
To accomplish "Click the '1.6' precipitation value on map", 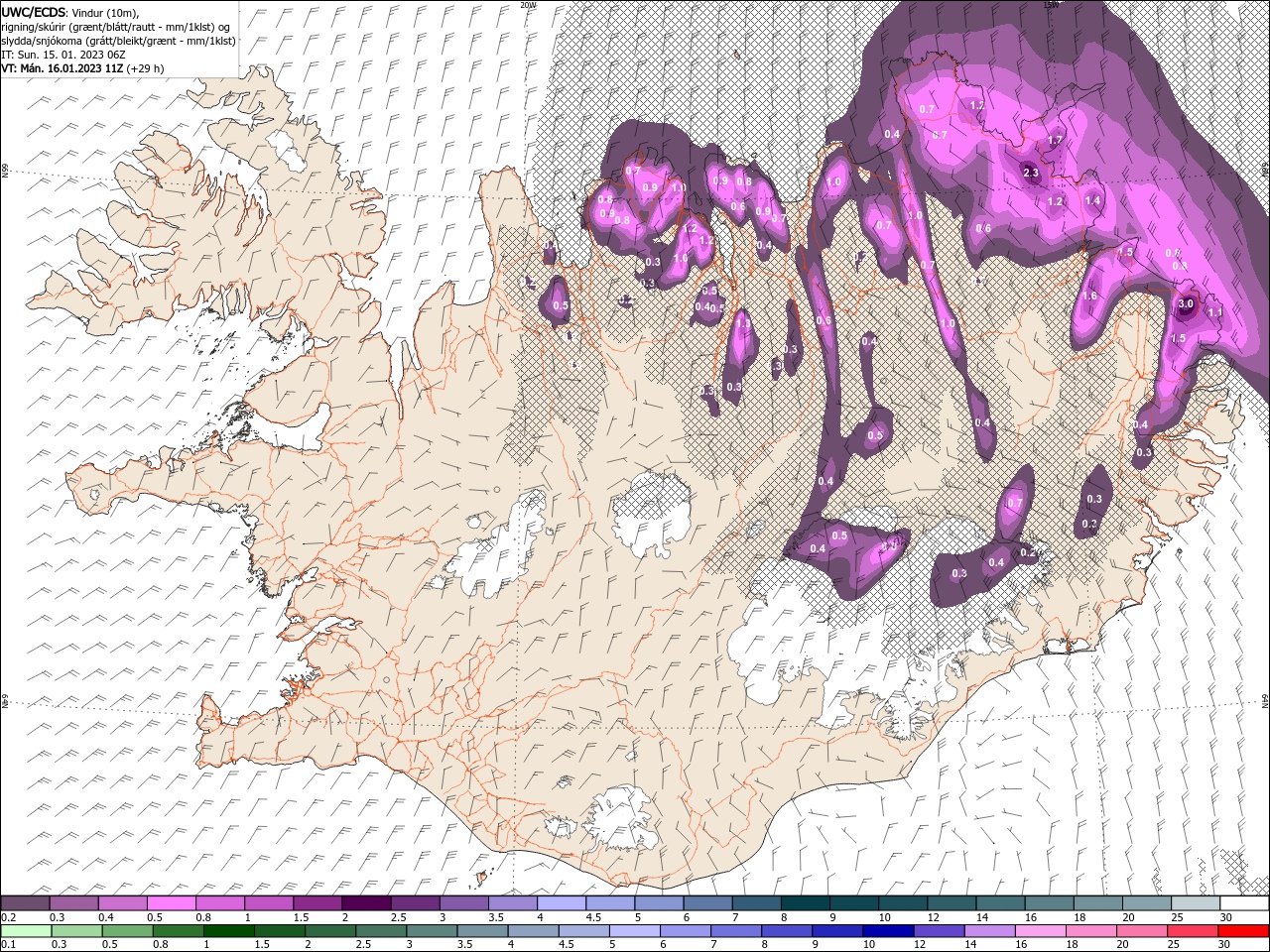I will pyautogui.click(x=1089, y=296).
